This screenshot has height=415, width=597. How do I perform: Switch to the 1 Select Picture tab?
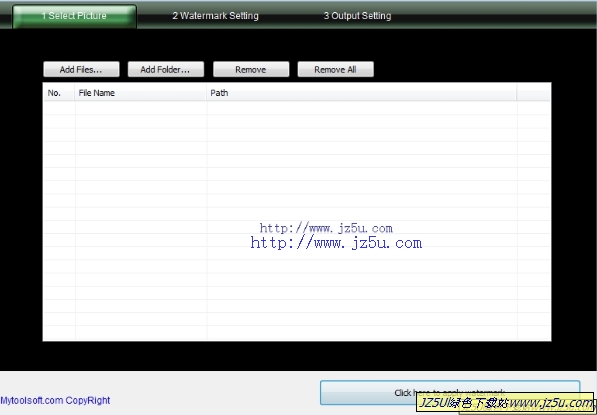74,16
